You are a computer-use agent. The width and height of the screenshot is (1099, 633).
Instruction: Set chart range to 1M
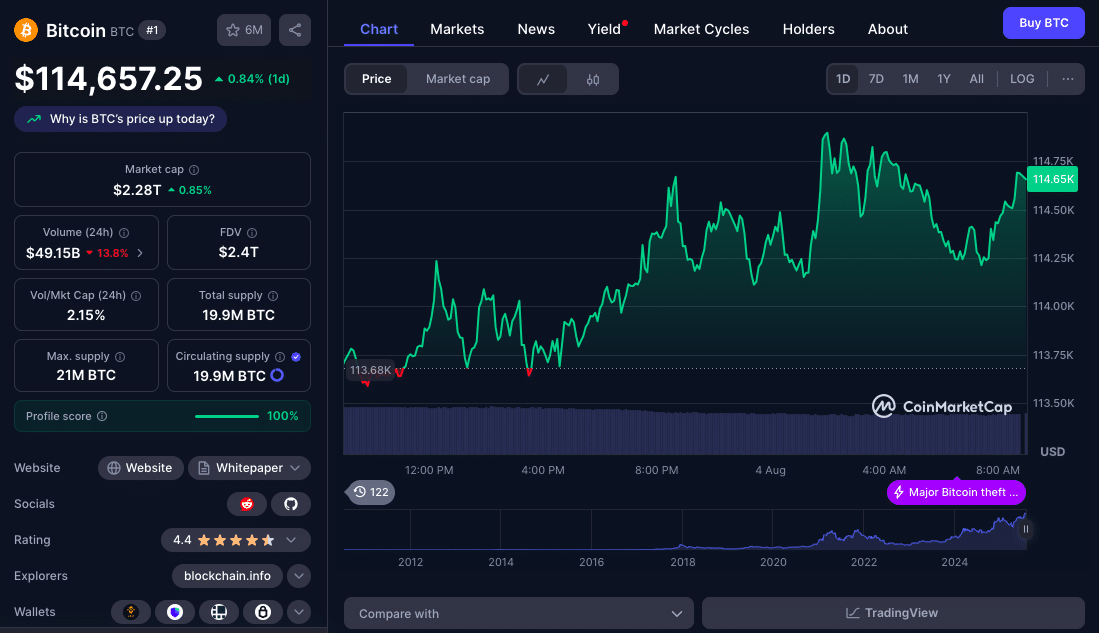pyautogui.click(x=910, y=79)
